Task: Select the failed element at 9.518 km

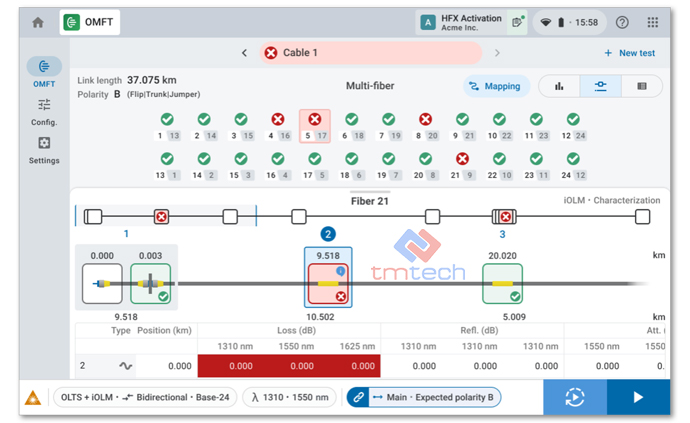Action: tap(328, 284)
